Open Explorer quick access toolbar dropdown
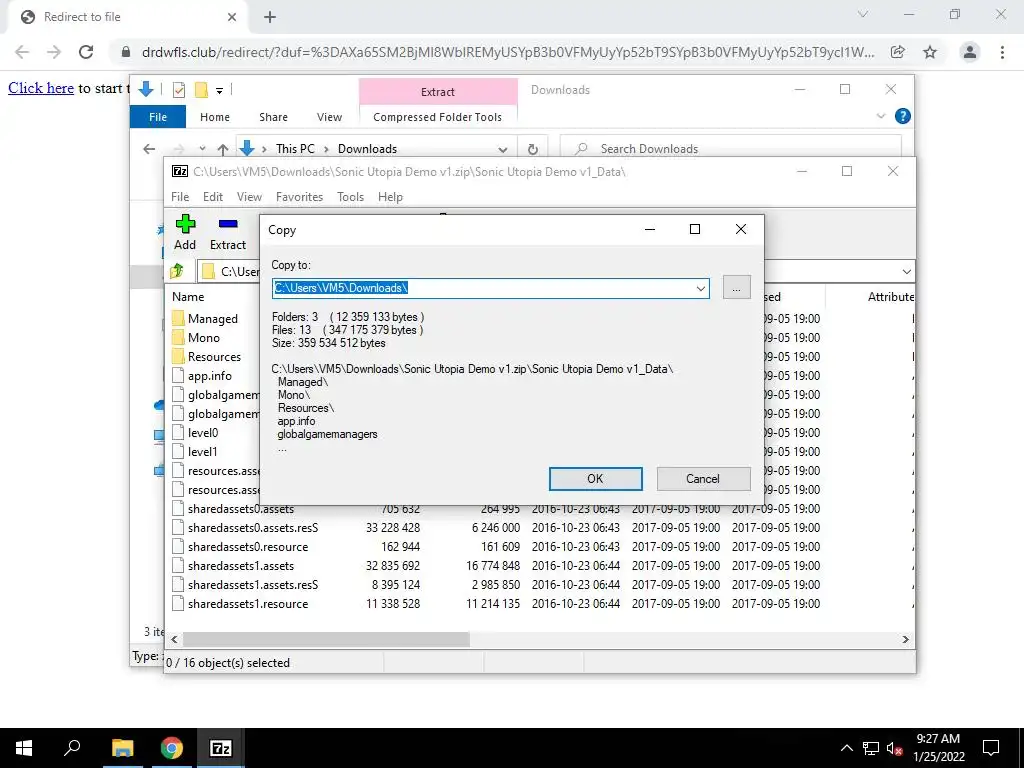Viewport: 1024px width, 768px height. coord(219,90)
